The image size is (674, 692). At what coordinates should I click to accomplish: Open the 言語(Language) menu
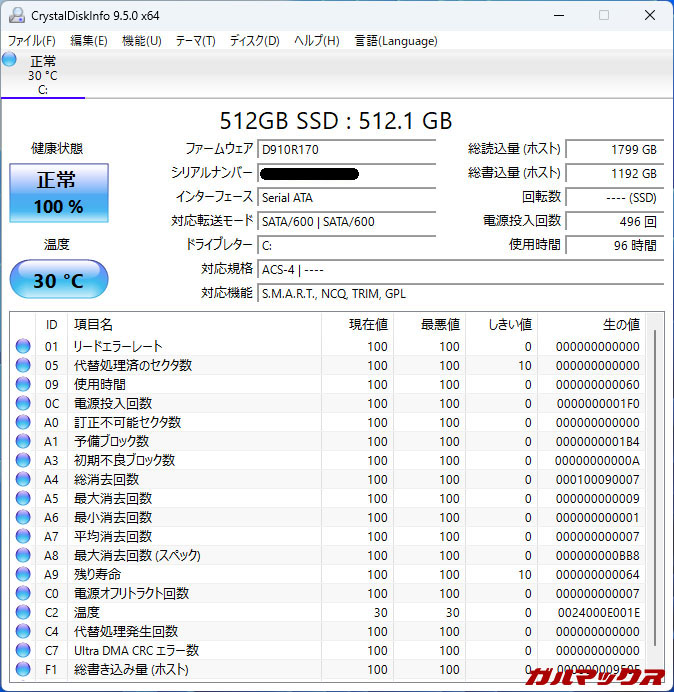click(x=395, y=41)
